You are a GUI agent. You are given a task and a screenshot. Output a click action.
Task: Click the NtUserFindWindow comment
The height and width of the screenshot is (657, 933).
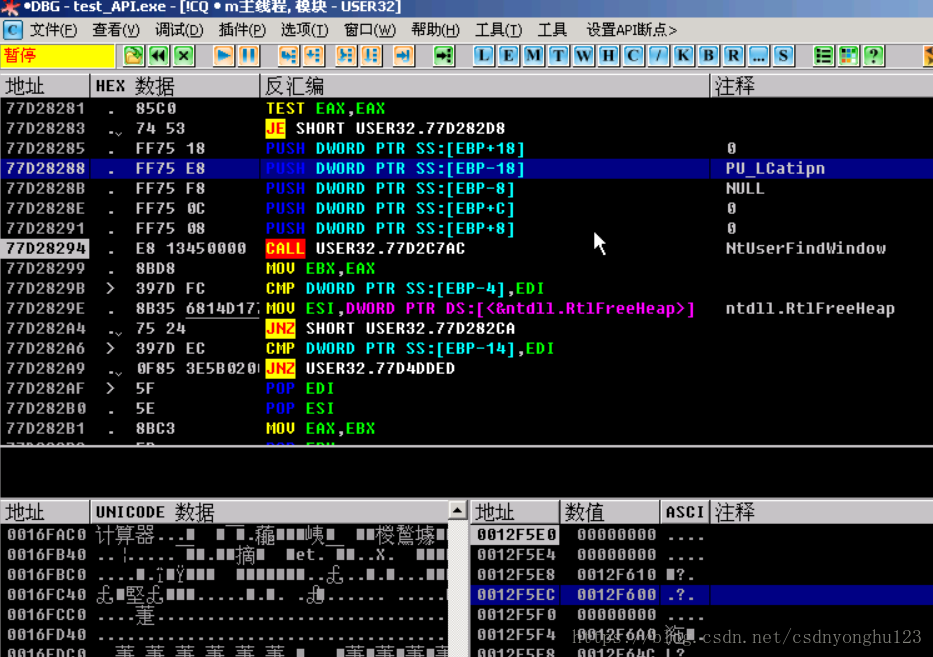806,248
